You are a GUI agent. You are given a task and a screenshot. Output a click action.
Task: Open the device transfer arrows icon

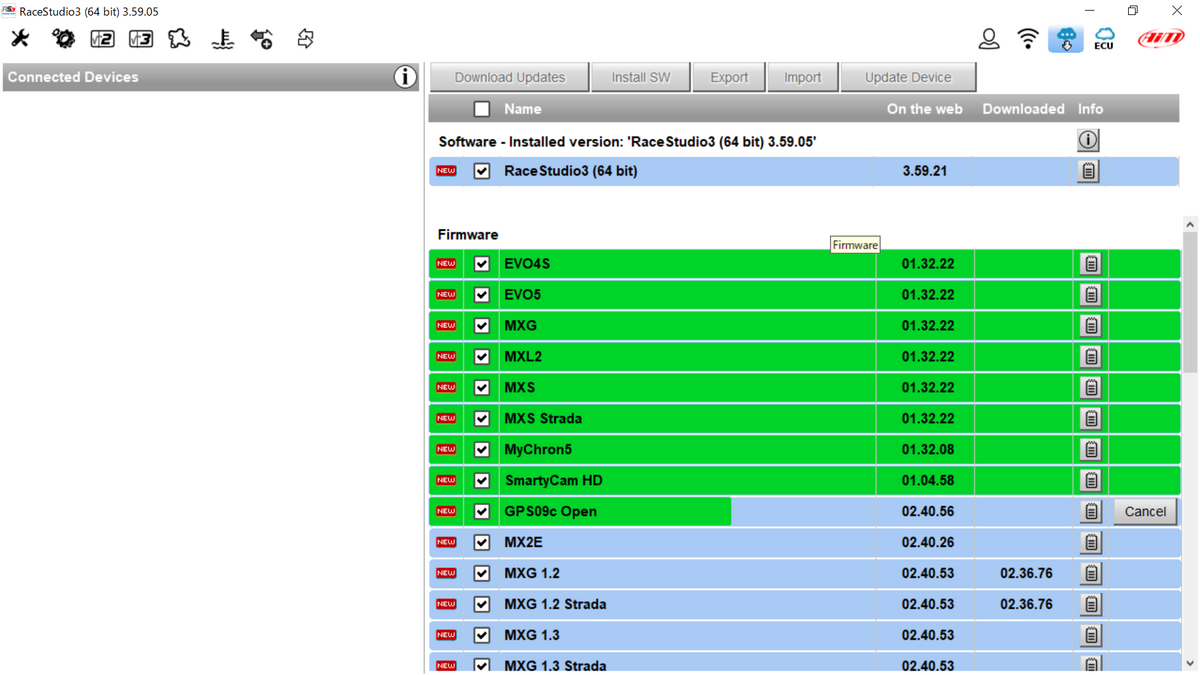point(305,39)
